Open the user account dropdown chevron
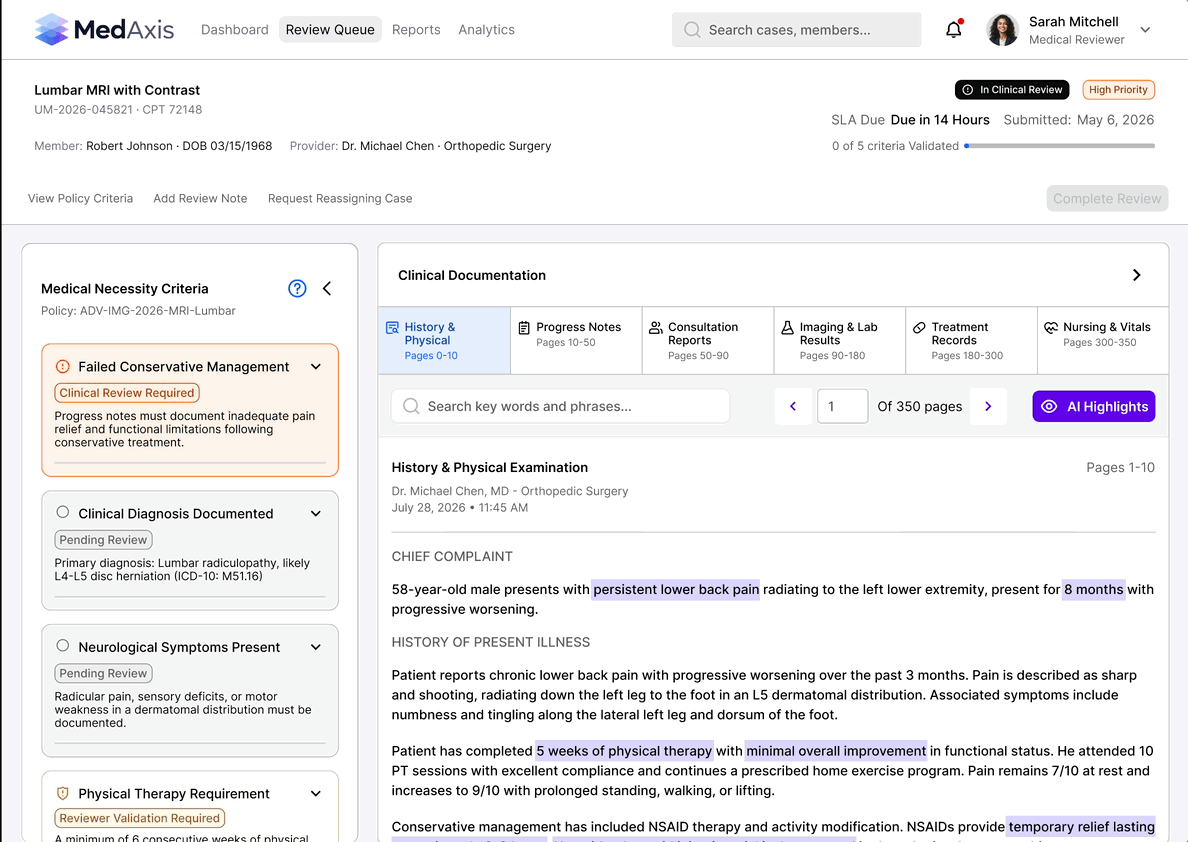The width and height of the screenshot is (1188, 842). tap(1145, 30)
